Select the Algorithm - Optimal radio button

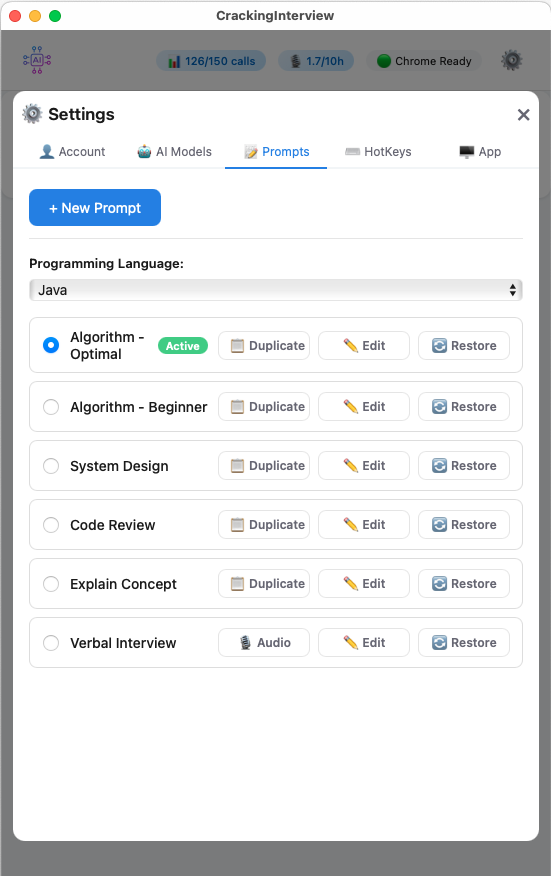(x=51, y=345)
